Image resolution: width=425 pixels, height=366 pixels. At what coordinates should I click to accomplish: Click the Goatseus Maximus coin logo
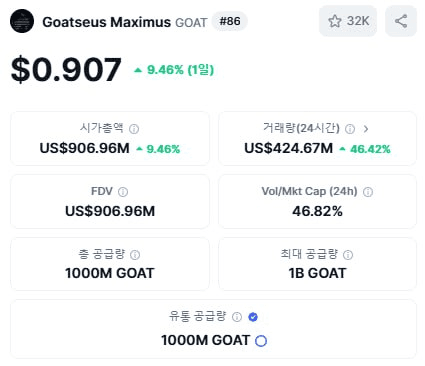(x=22, y=21)
